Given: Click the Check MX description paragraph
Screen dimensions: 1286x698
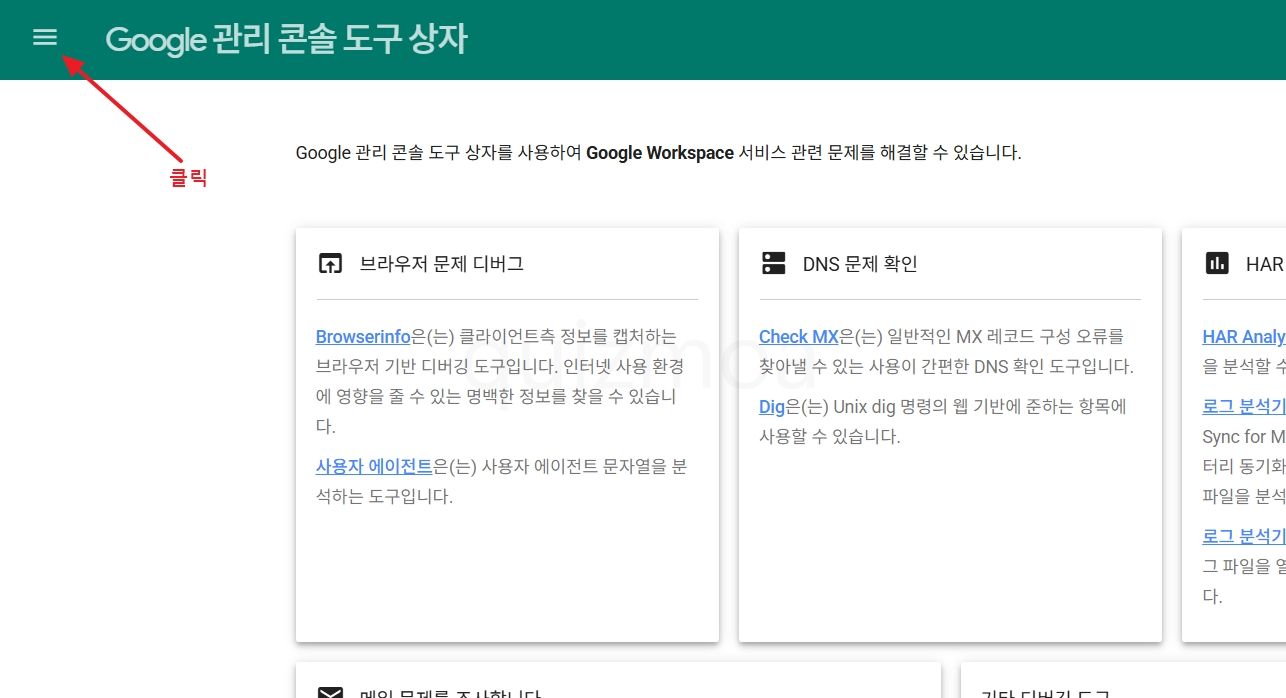Looking at the screenshot, I should (x=946, y=351).
